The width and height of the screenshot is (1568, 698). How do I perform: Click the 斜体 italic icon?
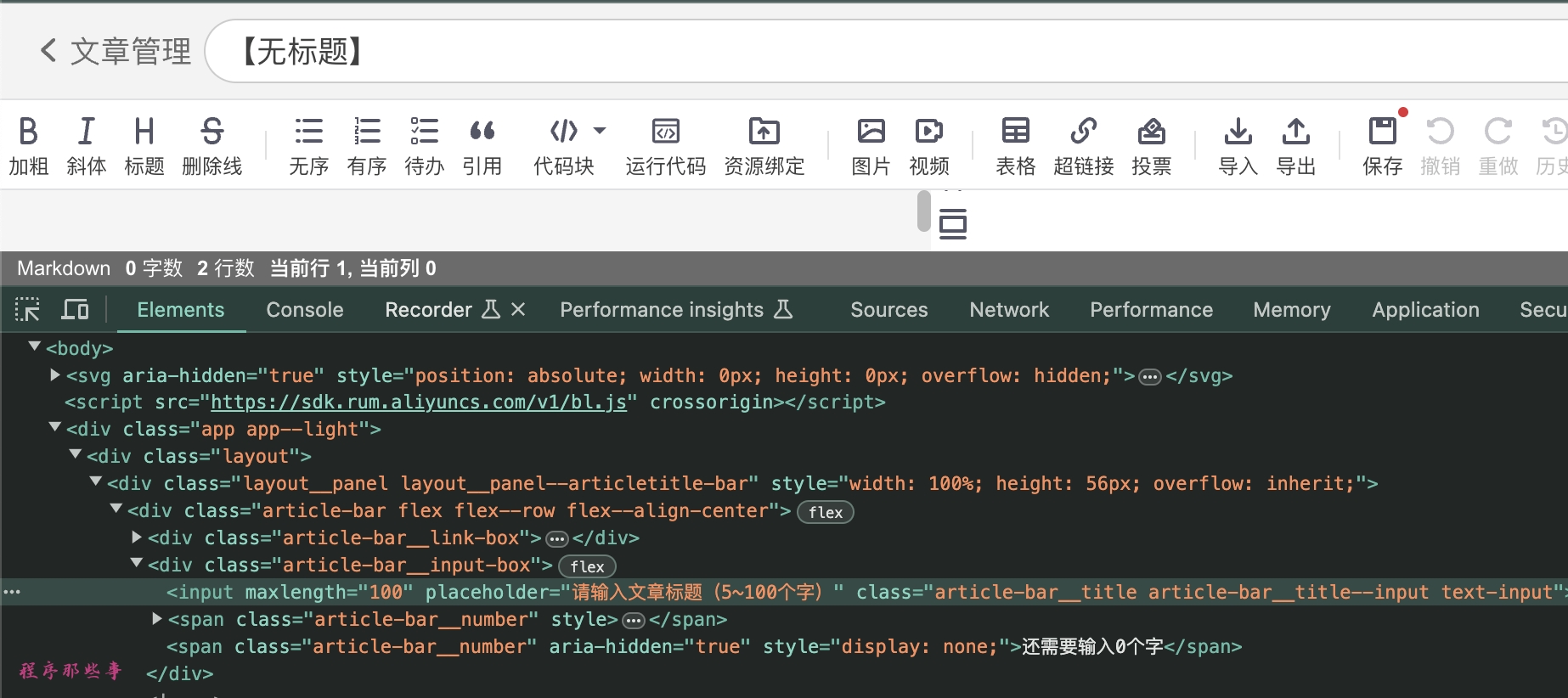86,145
